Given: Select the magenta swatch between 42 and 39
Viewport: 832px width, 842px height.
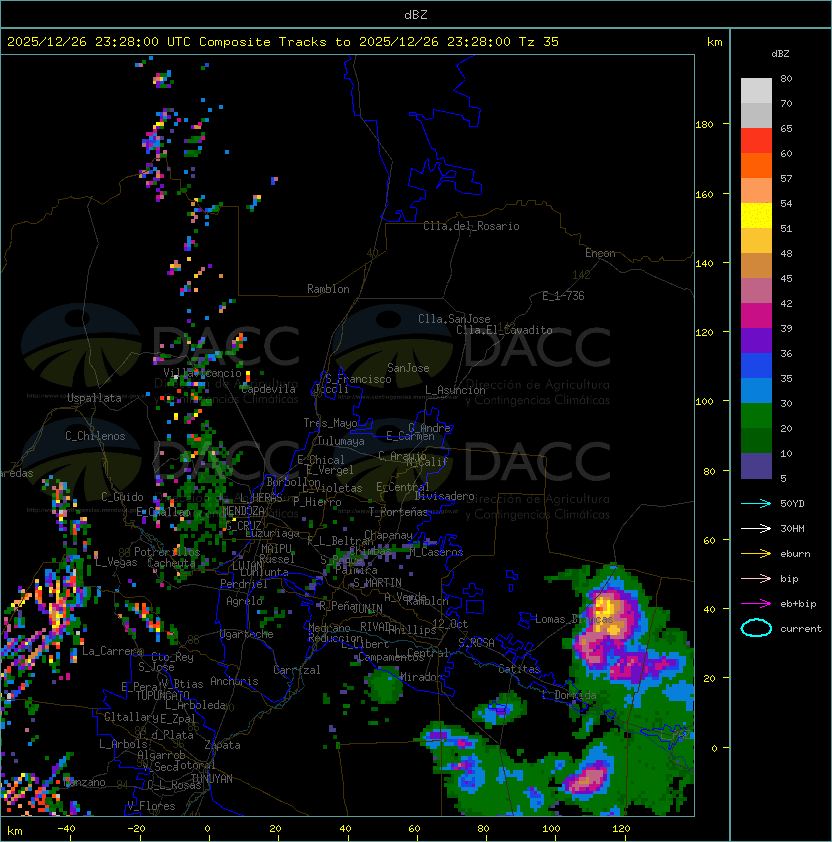Looking at the screenshot, I should coord(756,315).
